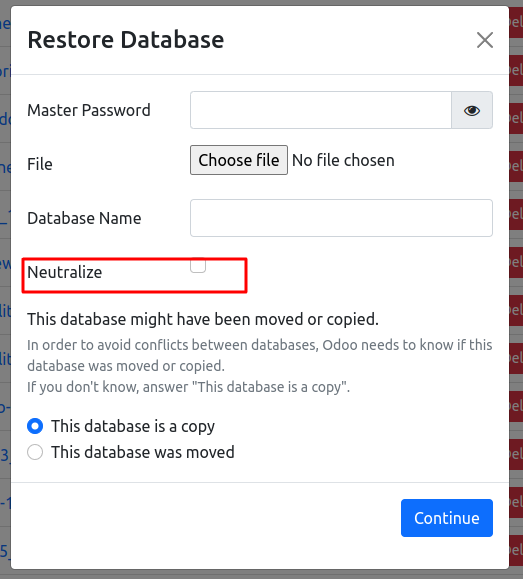Viewport: 523px width, 579px height.
Task: Click the File label text
Action: click(40, 164)
